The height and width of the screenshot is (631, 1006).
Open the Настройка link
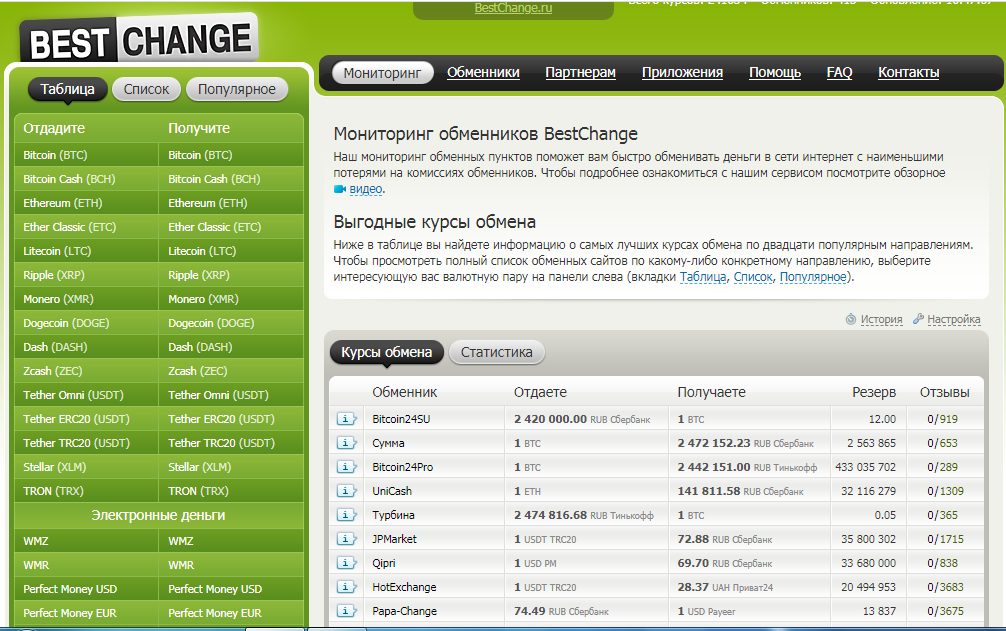[953, 319]
